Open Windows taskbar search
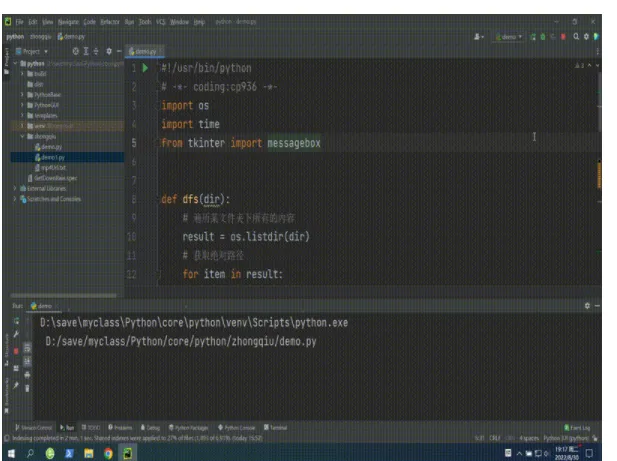This screenshot has height=461, width=617. click(x=30, y=454)
